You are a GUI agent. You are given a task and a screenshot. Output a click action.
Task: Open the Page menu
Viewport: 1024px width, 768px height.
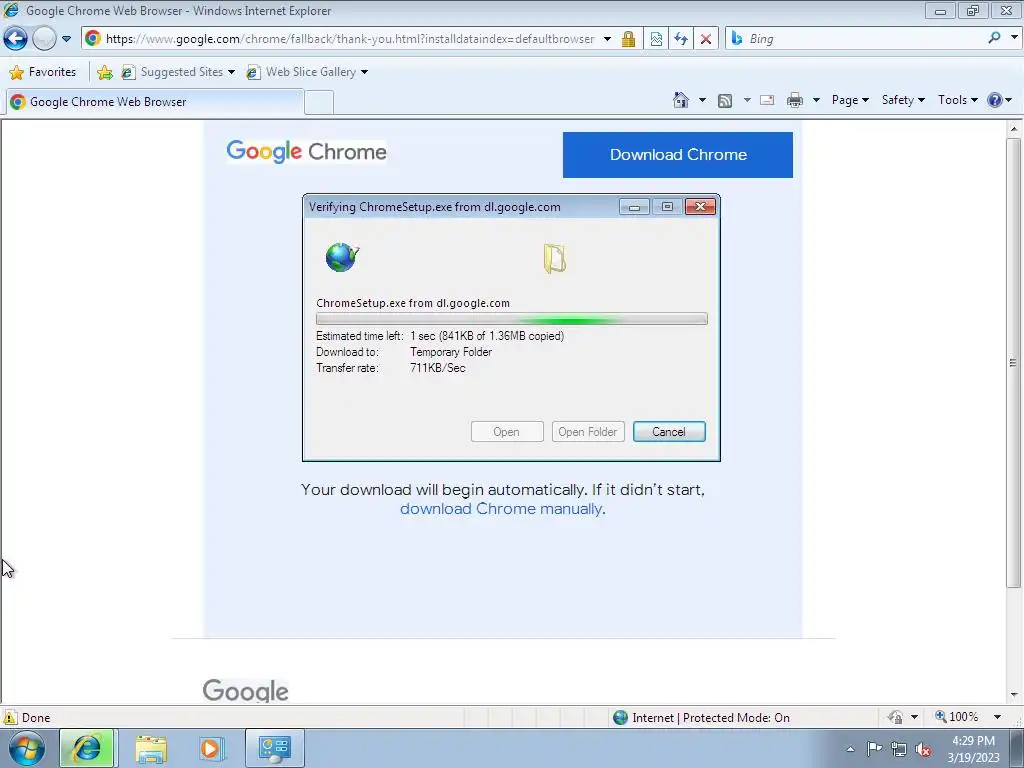tap(850, 100)
